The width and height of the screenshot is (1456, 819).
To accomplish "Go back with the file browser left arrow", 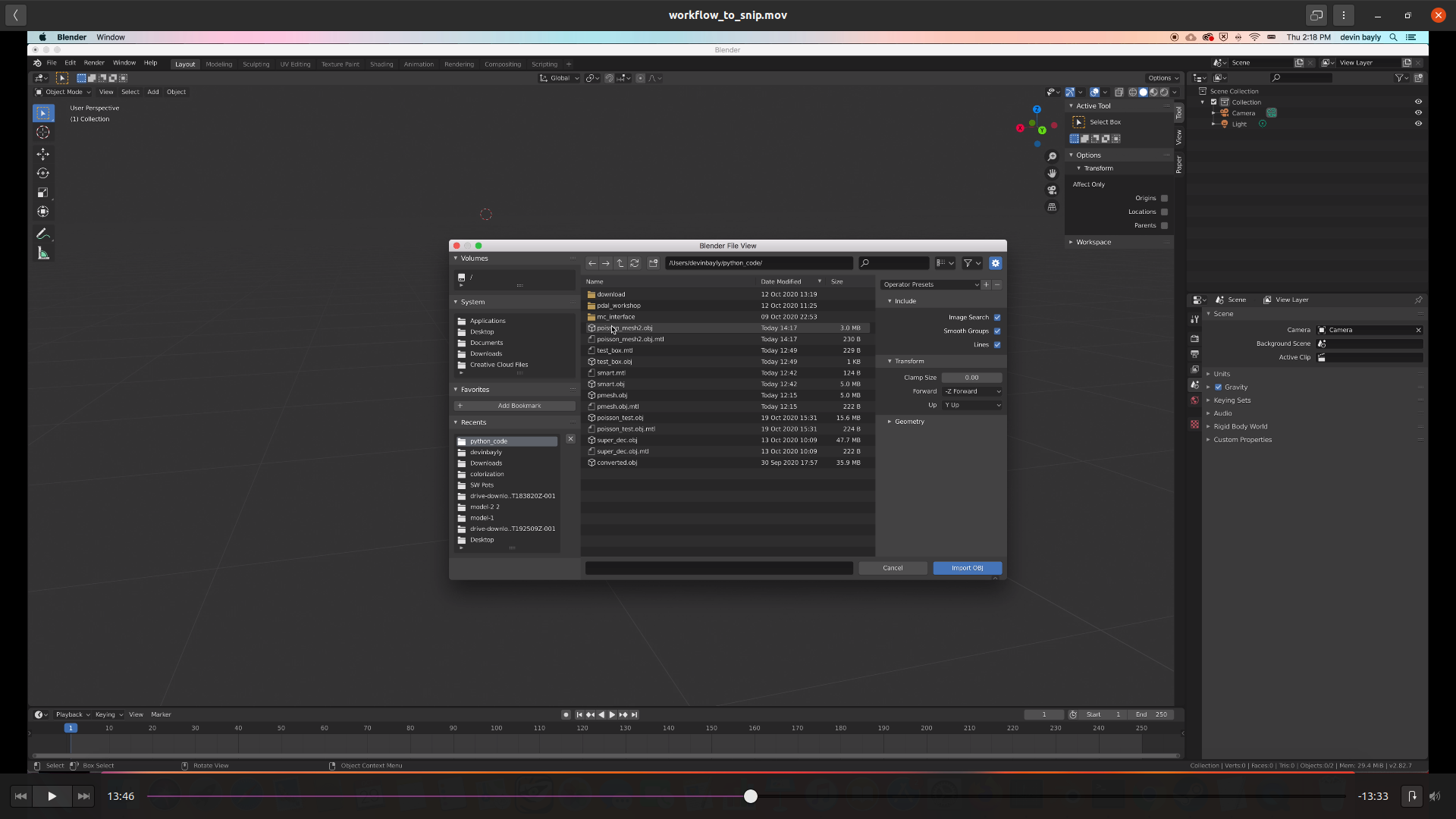I will (591, 263).
